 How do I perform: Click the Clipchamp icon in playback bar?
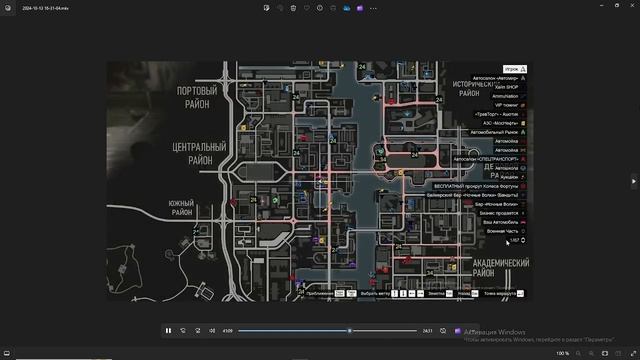click(458, 331)
